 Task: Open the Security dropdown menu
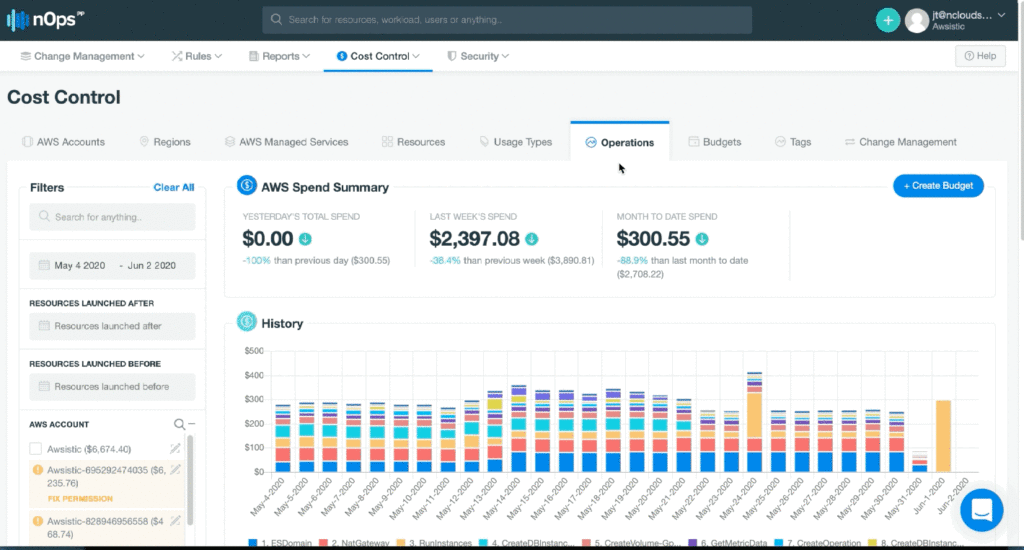[478, 56]
